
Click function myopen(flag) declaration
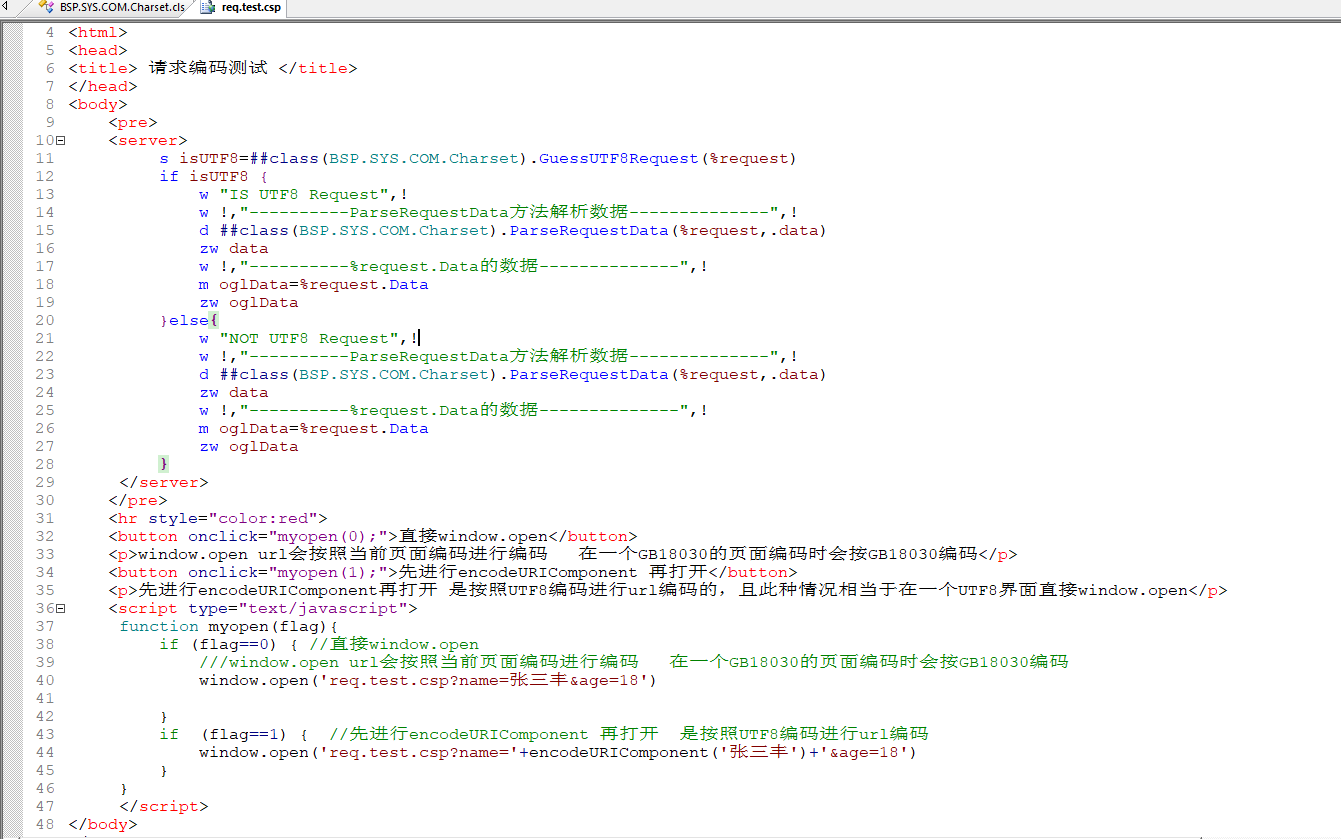[228, 627]
